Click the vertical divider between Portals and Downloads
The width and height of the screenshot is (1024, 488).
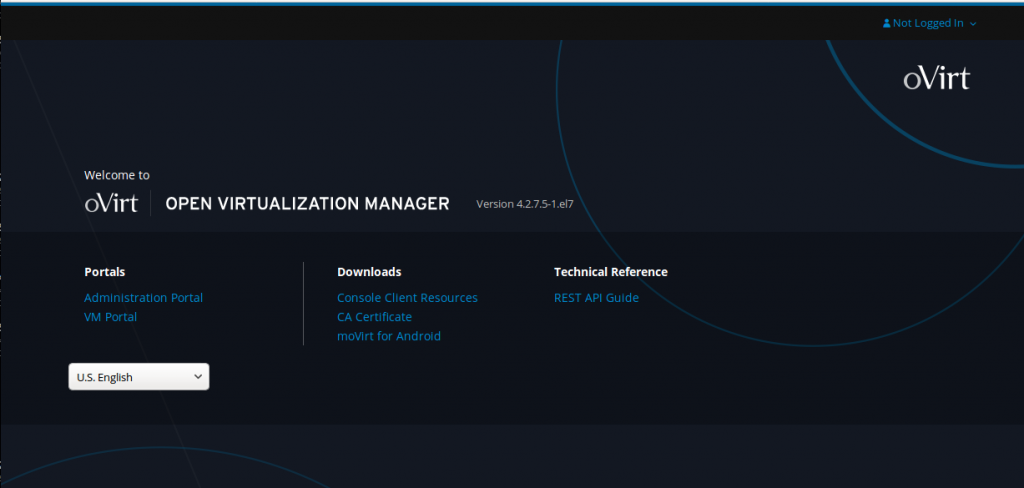point(304,303)
